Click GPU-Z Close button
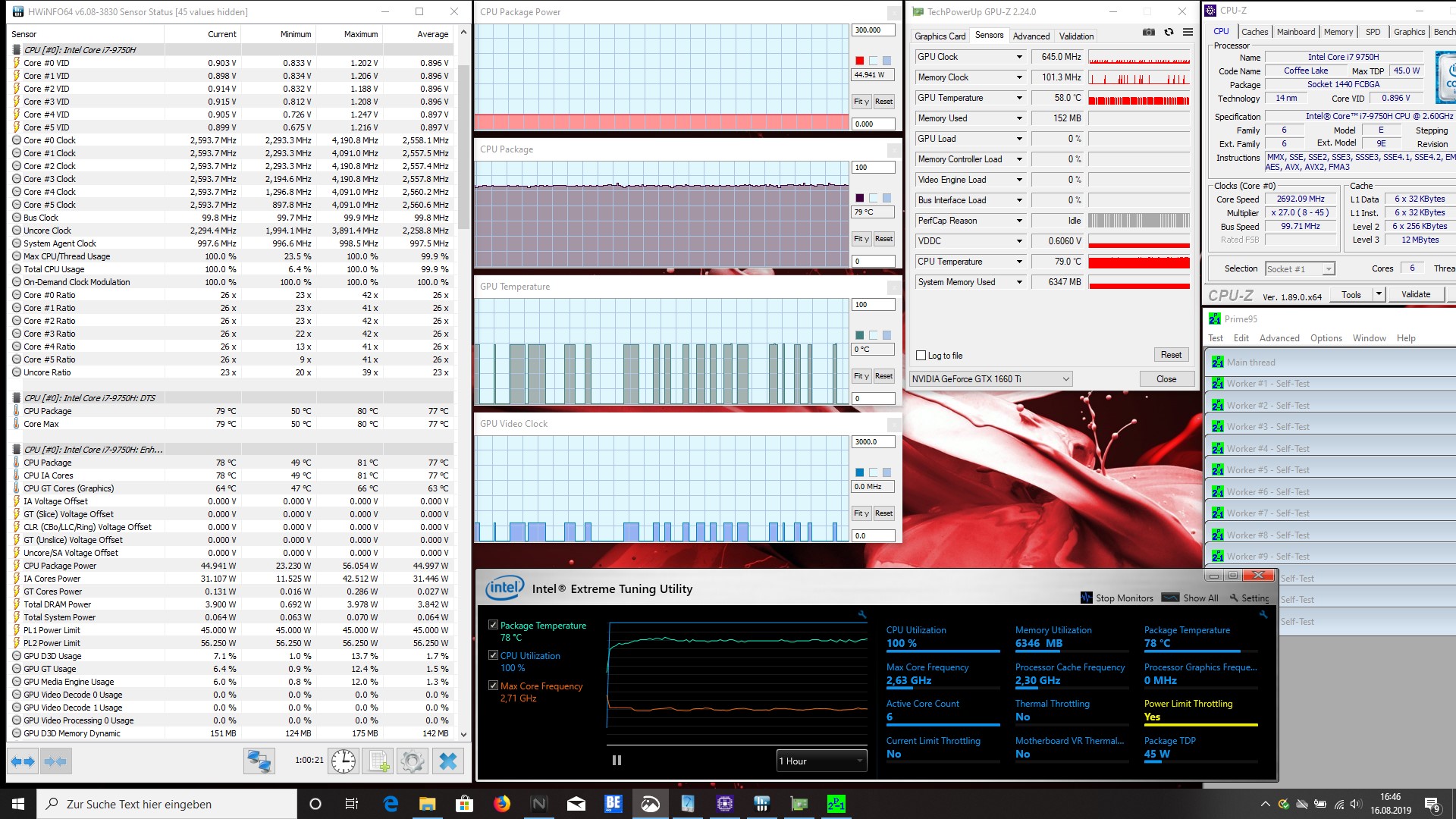Screen dimensions: 1456x819 pyautogui.click(x=1166, y=379)
